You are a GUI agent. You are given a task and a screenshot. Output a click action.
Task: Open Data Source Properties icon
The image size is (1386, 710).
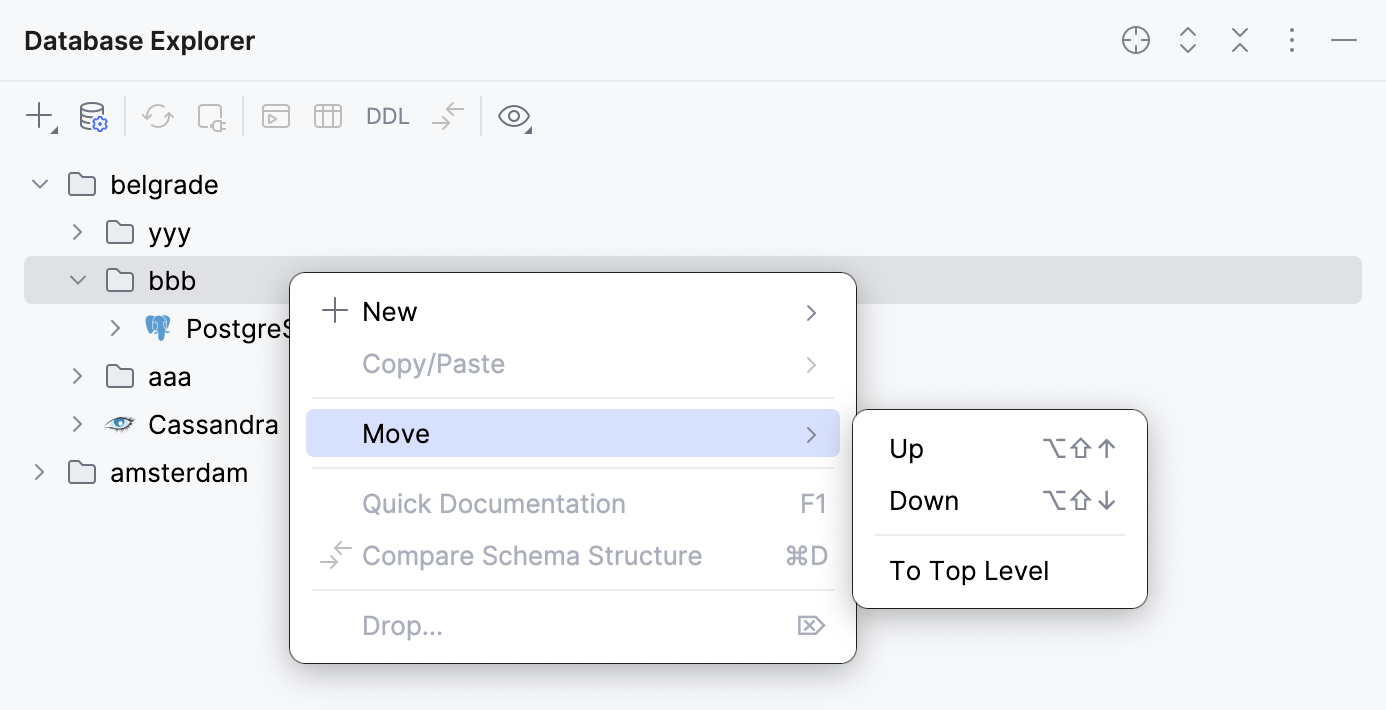(x=93, y=116)
